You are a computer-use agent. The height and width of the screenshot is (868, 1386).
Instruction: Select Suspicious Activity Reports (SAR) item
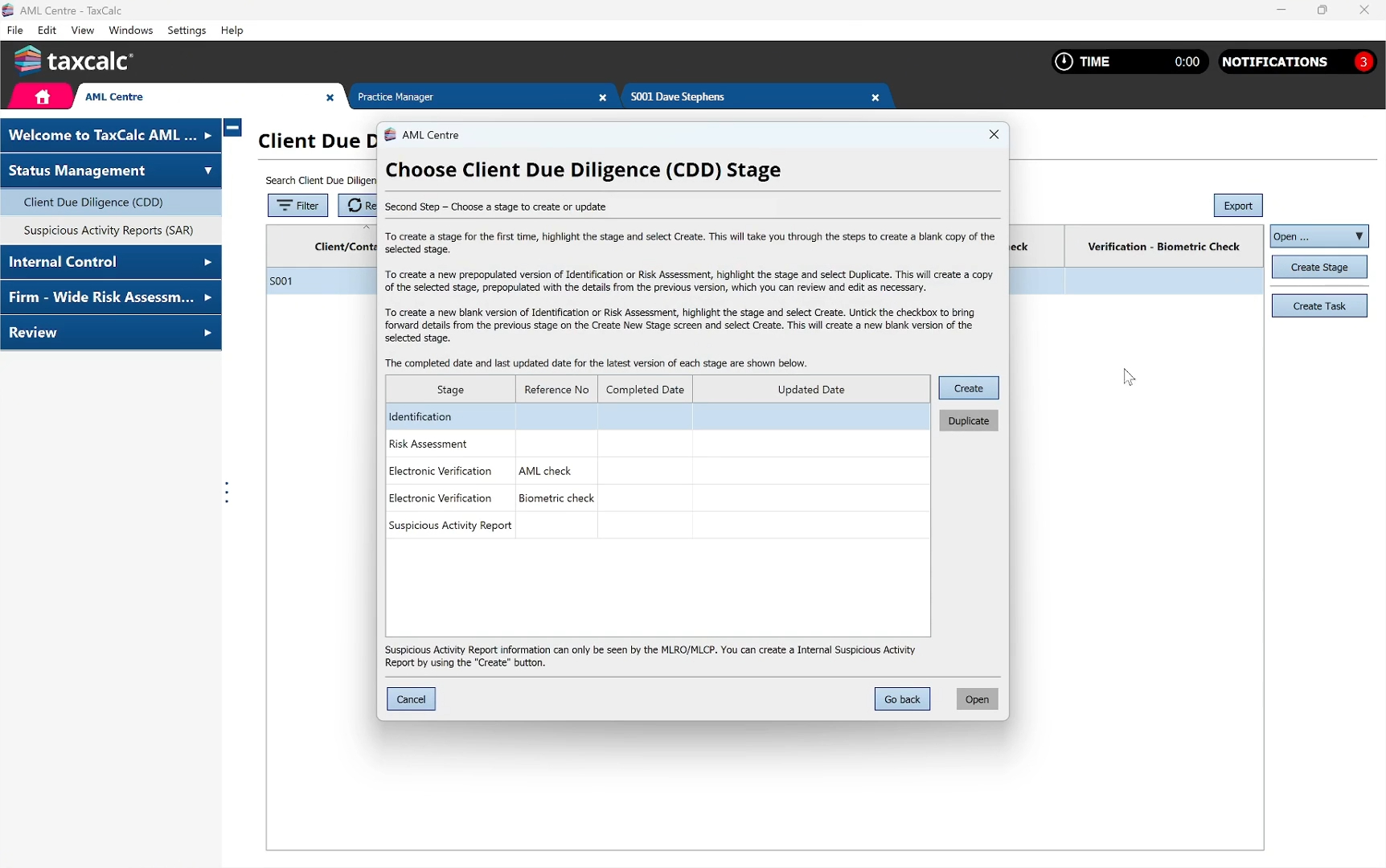(x=111, y=230)
